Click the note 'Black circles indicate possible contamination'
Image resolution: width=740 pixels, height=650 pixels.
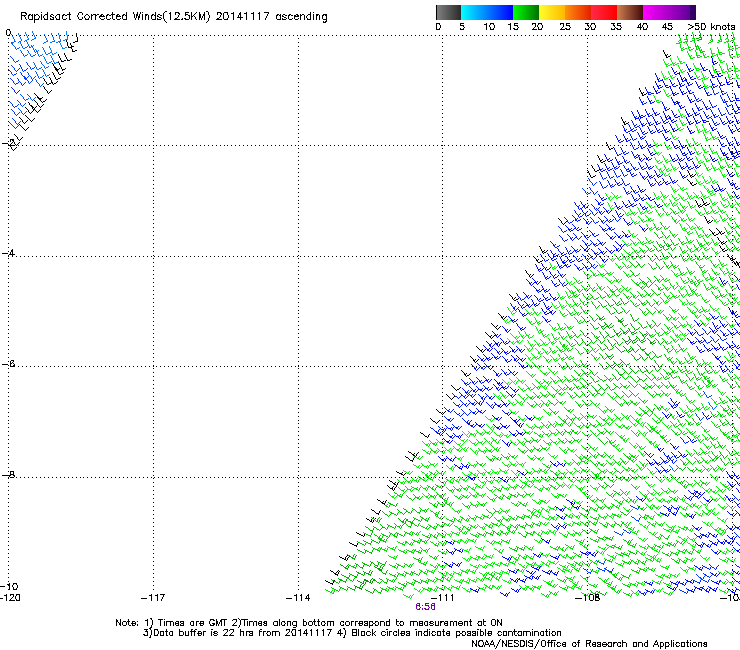coord(456,633)
